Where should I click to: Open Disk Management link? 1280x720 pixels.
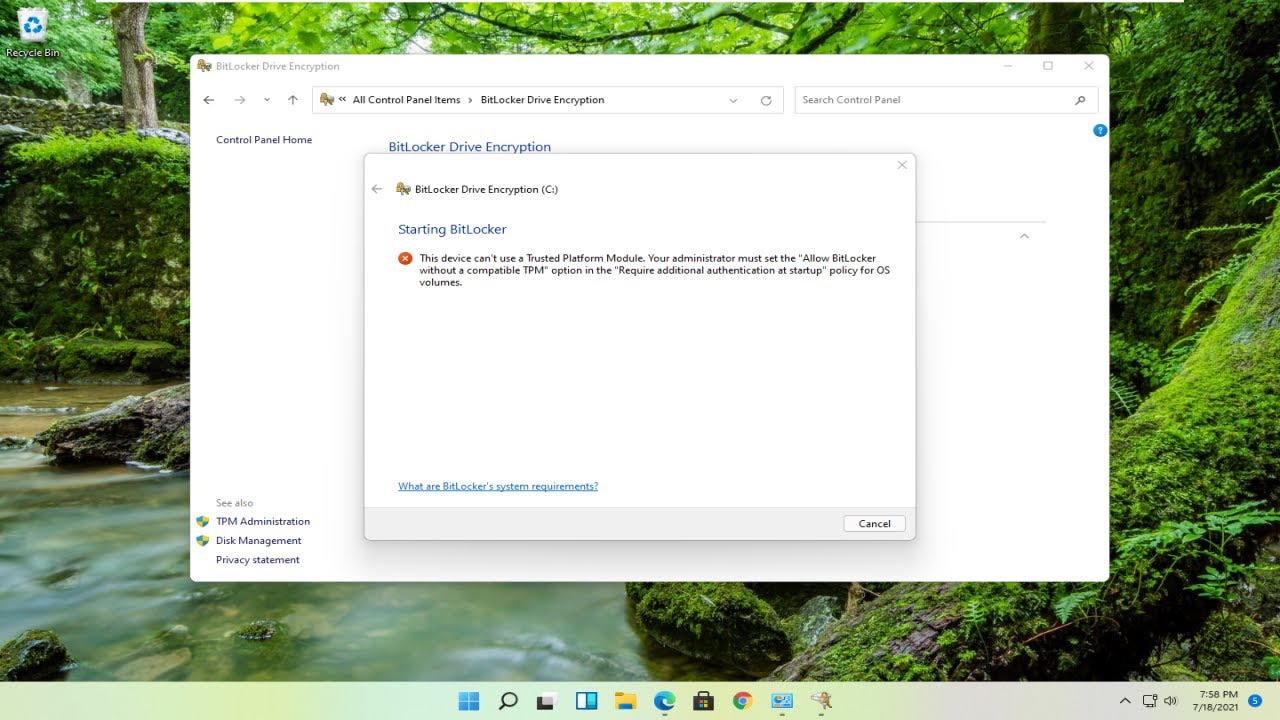click(259, 540)
